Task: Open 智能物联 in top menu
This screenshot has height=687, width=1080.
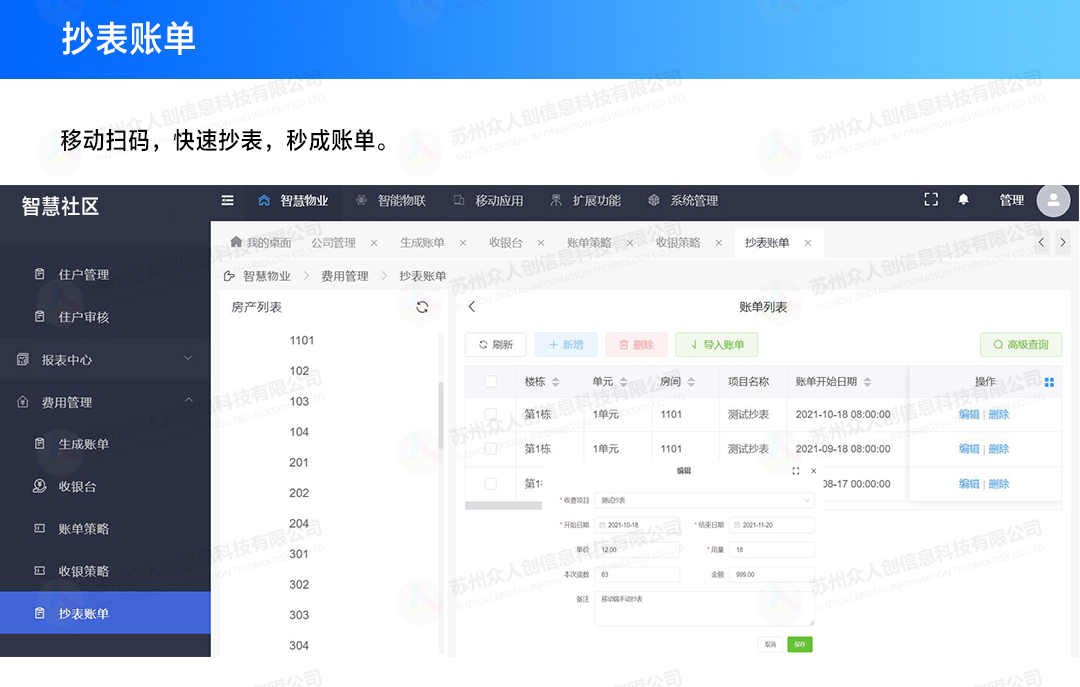Action: click(391, 200)
